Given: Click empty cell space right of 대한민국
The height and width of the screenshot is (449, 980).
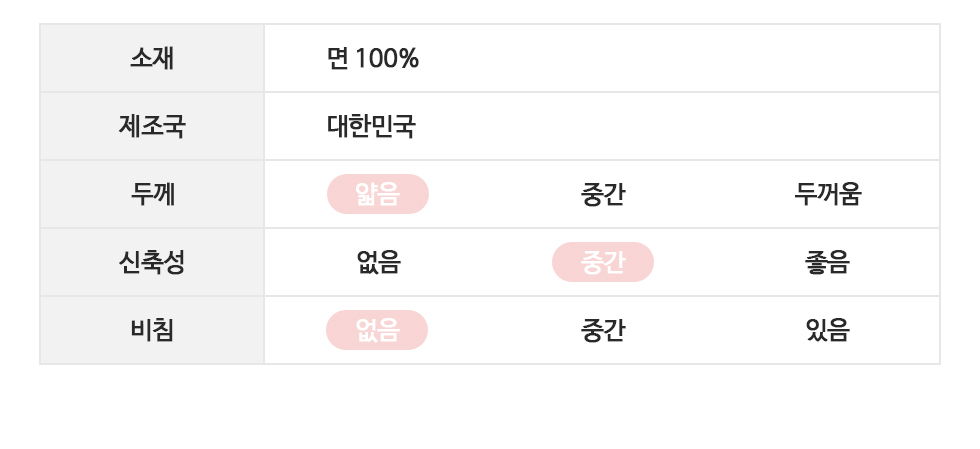Looking at the screenshot, I should (680, 126).
